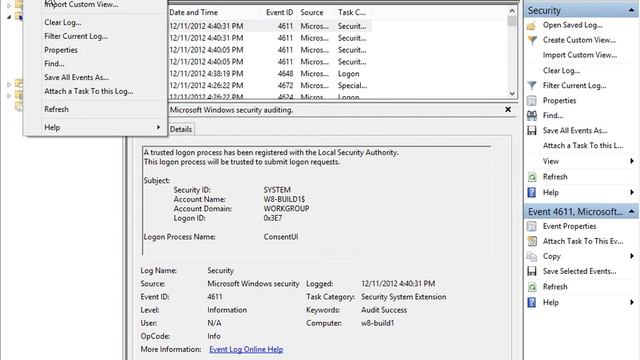The image size is (640, 360).
Task: Click Event Properties in the Actions pane
Action: pos(569,226)
